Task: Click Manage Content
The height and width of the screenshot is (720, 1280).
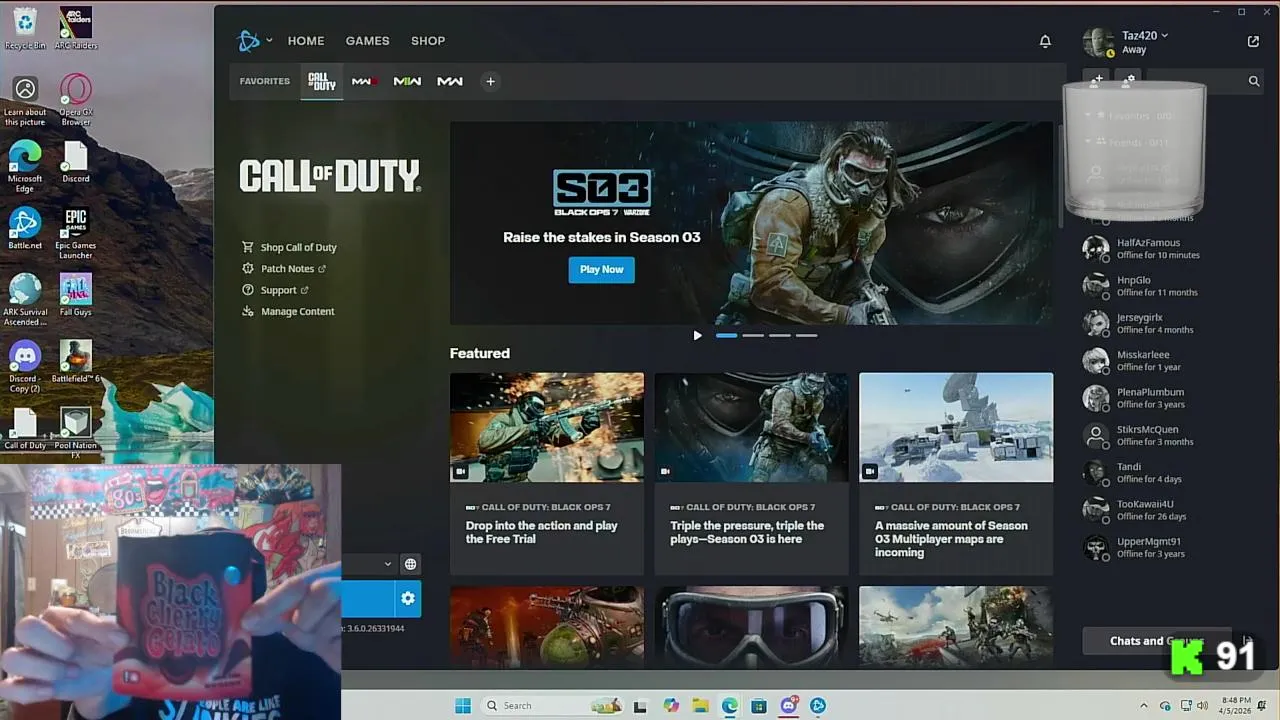Action: pyautogui.click(x=288, y=311)
